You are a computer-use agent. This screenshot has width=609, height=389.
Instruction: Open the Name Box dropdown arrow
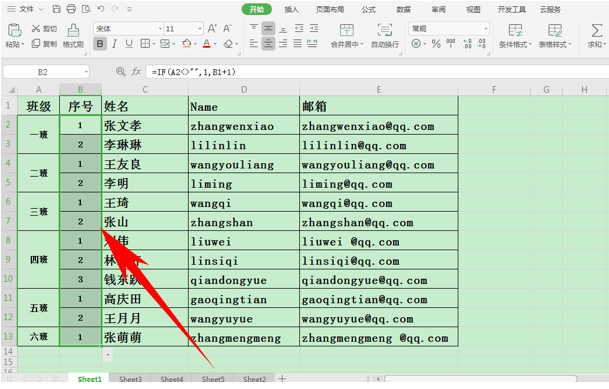(86, 72)
